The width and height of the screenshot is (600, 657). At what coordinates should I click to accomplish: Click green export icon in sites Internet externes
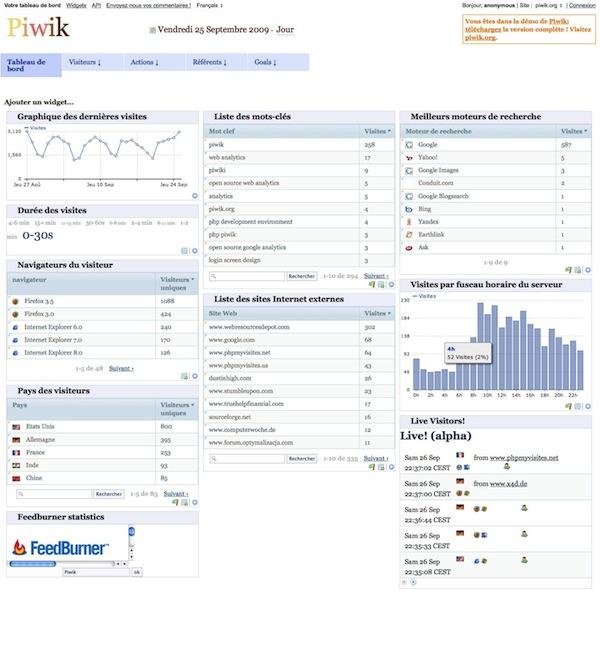pos(372,467)
